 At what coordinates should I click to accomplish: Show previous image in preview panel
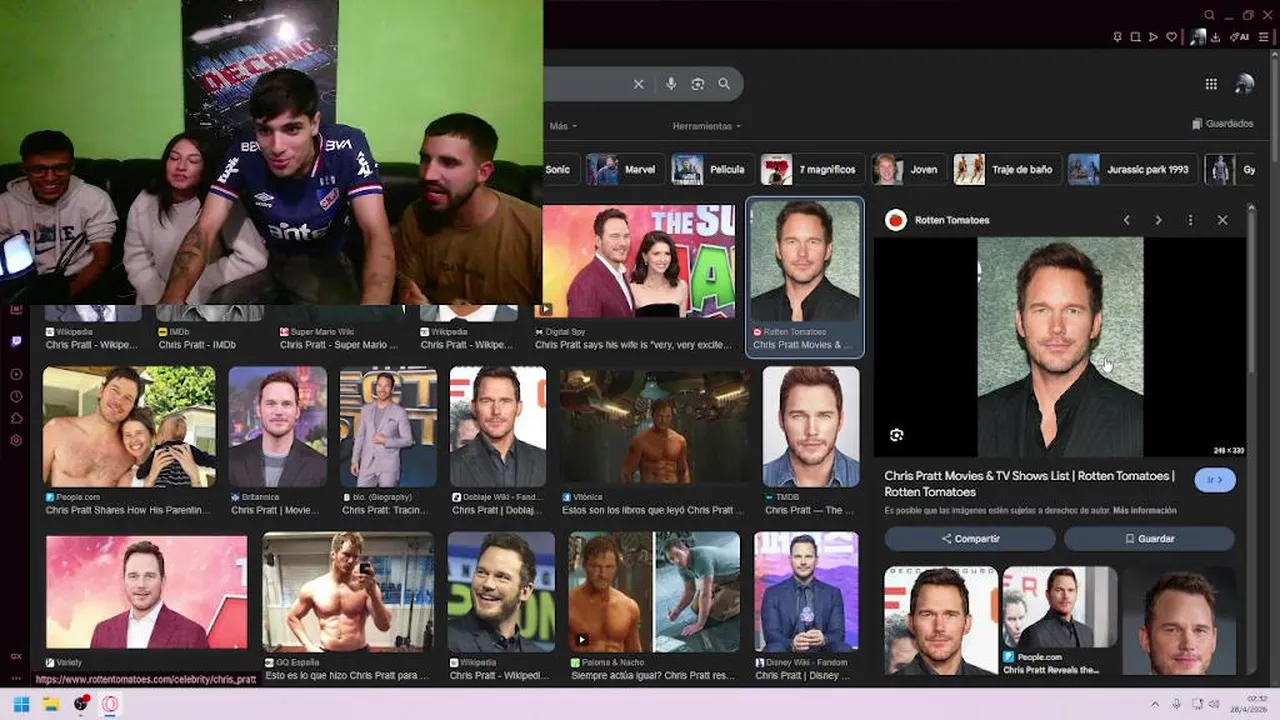point(1126,220)
